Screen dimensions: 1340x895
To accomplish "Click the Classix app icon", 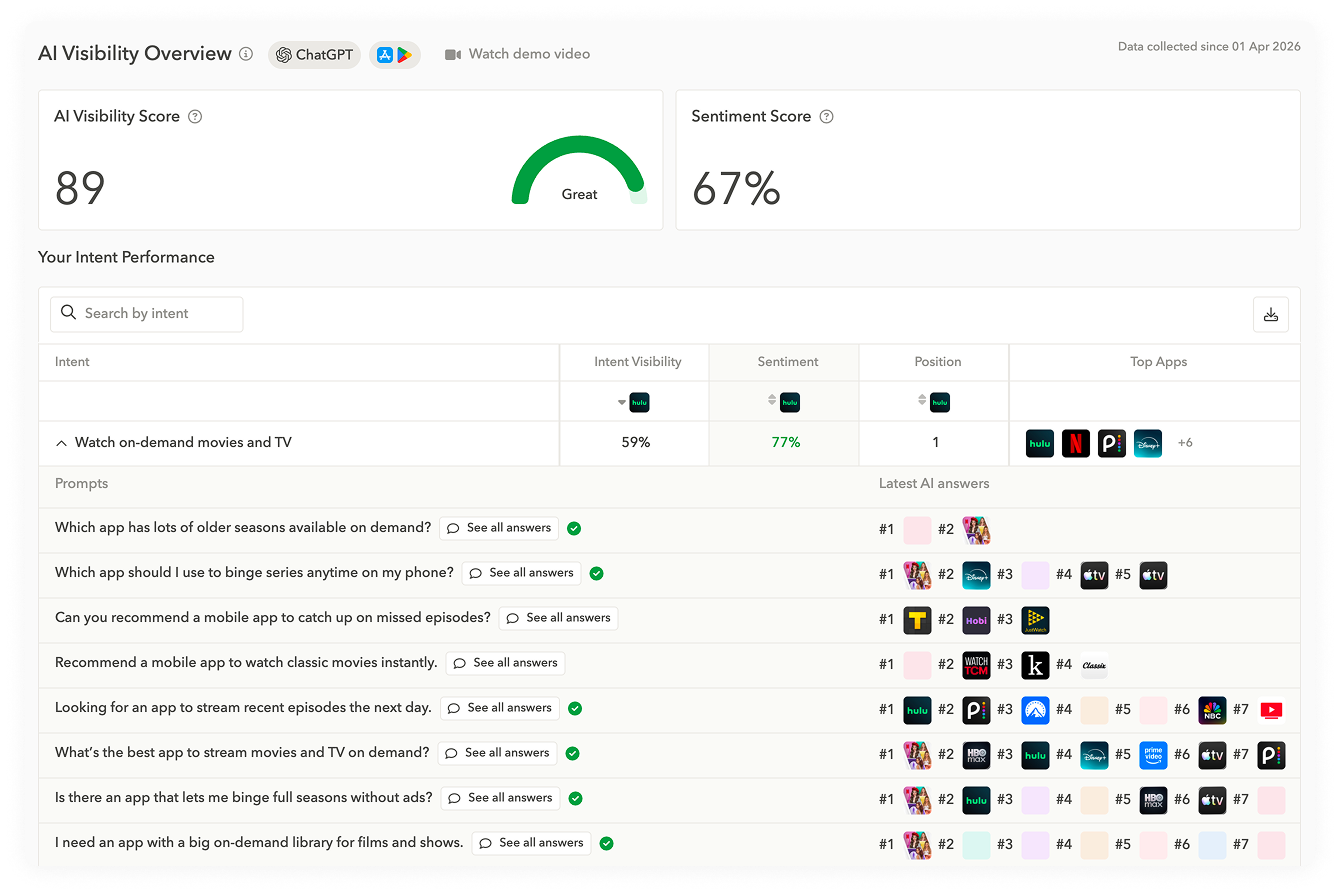I will coord(1094,665).
